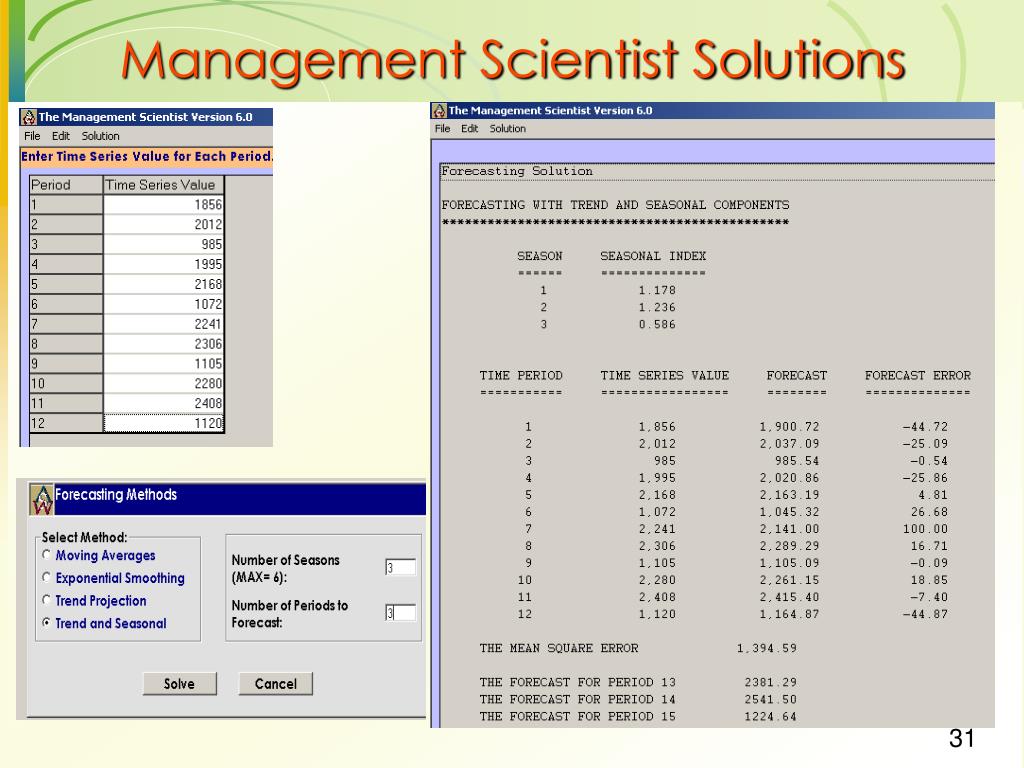Click the period 8 value cell 2306
1024x768 pixels.
(x=163, y=344)
